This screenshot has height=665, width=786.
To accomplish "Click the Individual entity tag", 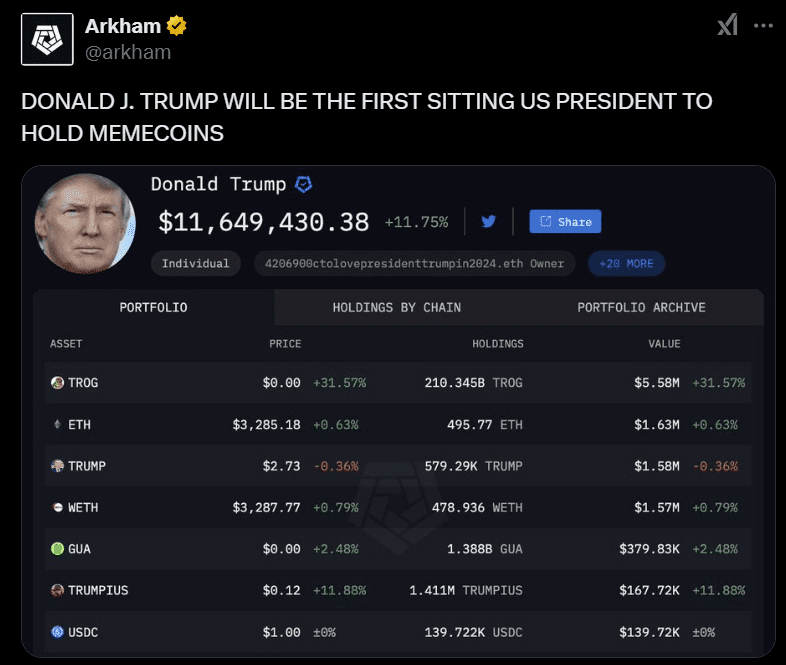I will (x=196, y=264).
